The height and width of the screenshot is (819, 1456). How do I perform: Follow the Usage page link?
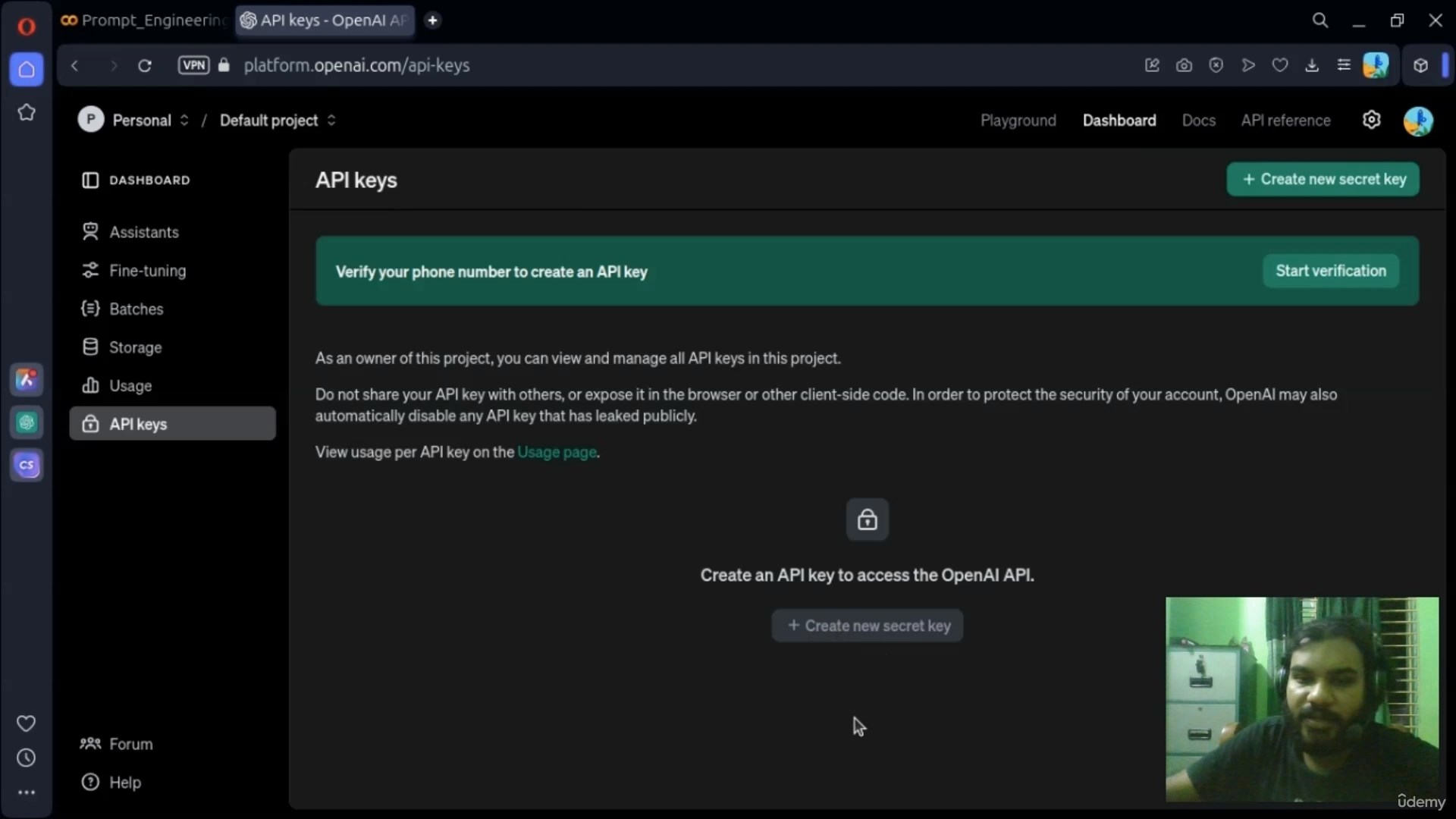[557, 453]
